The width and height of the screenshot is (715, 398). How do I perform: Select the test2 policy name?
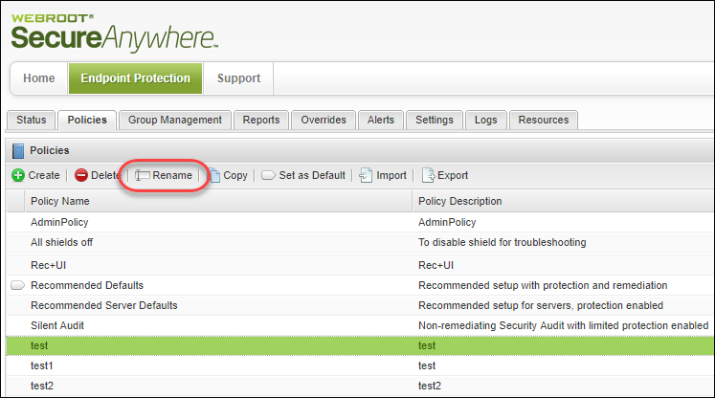click(x=42, y=386)
